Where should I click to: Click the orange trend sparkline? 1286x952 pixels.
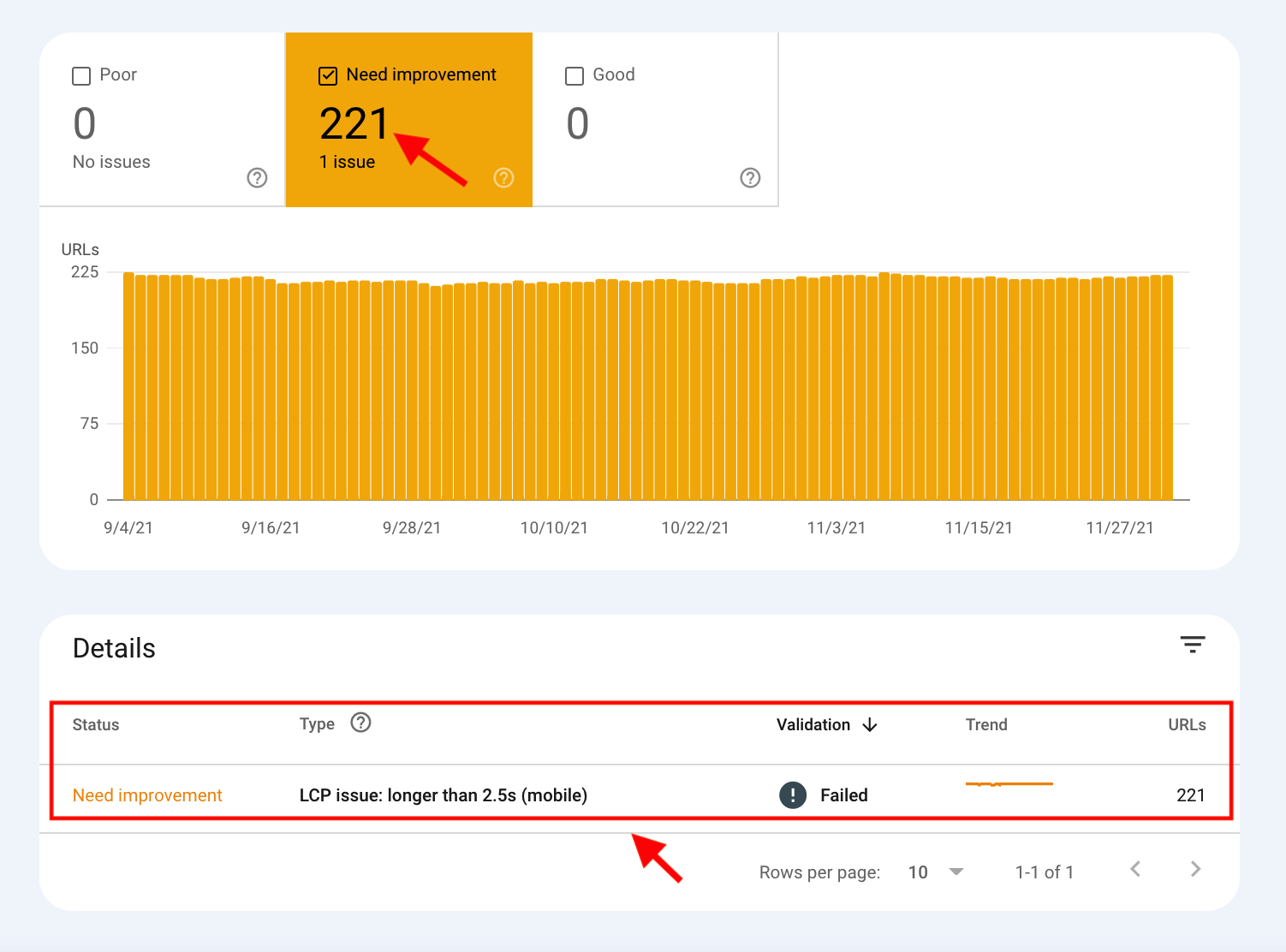pos(1009,783)
